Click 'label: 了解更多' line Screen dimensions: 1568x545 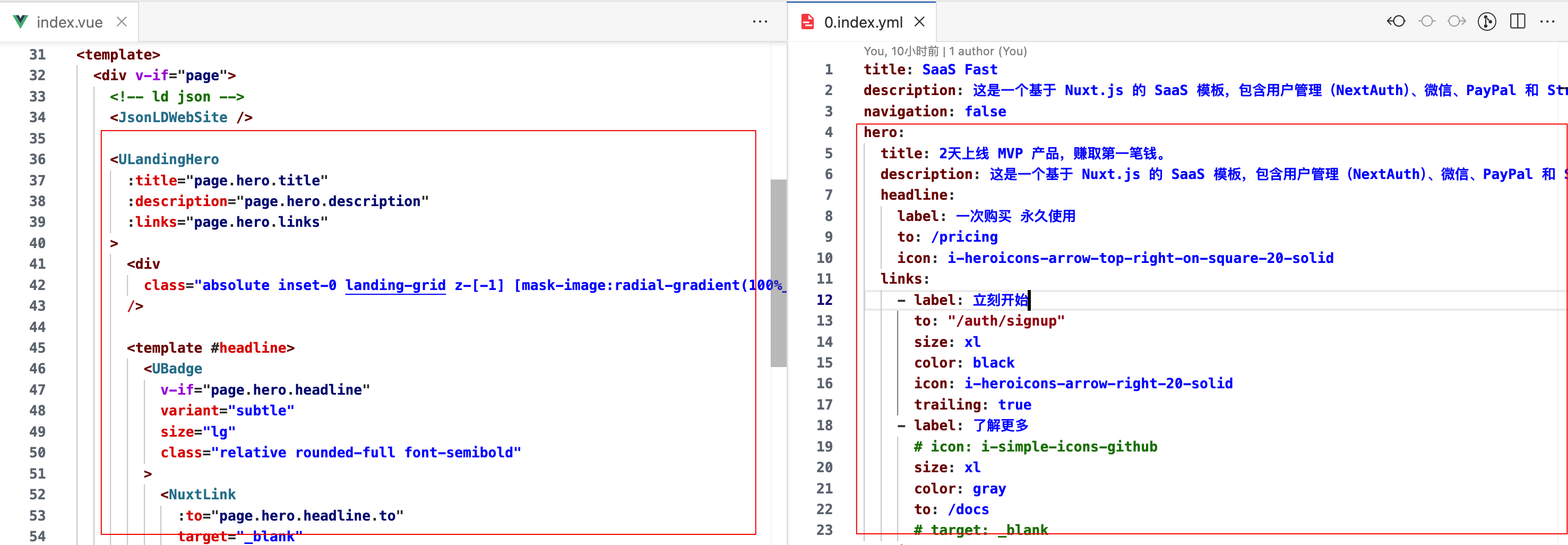(x=971, y=425)
